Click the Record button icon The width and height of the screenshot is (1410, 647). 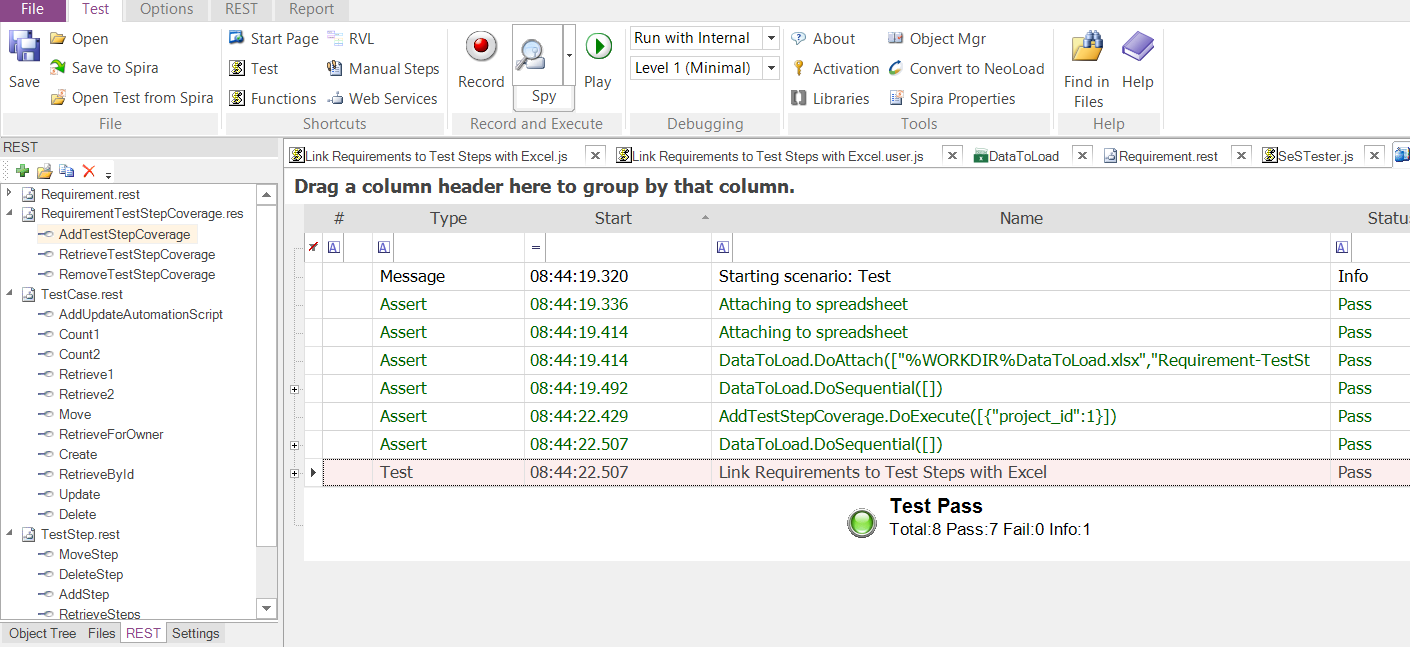pyautogui.click(x=481, y=48)
